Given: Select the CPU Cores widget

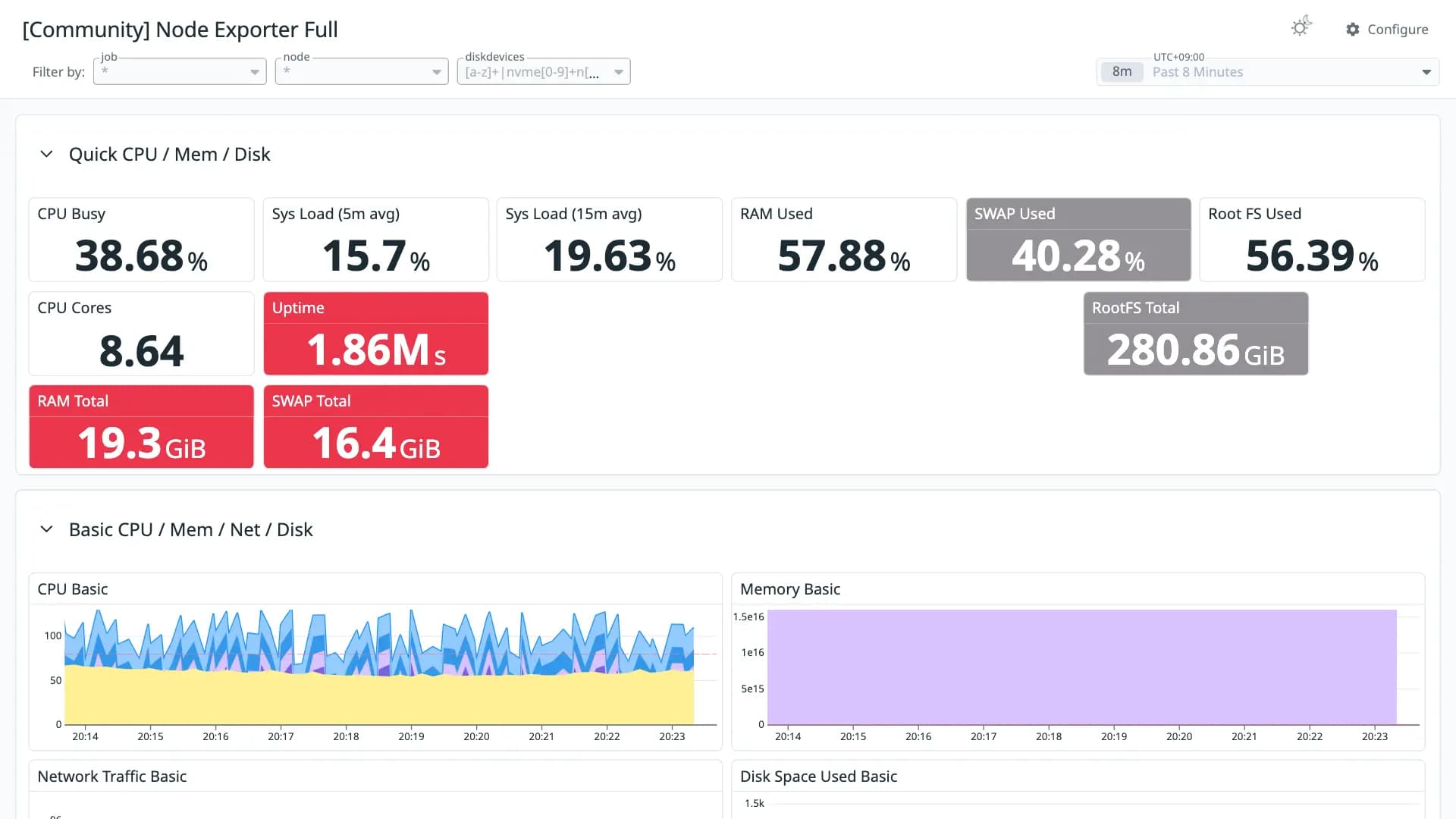Looking at the screenshot, I should tap(141, 334).
